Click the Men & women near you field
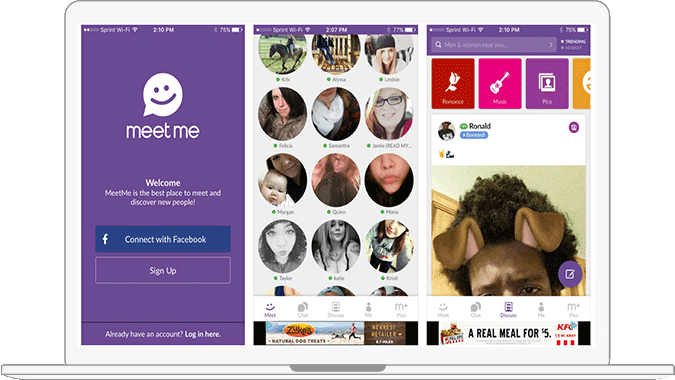Image resolution: width=675 pixels, height=380 pixels. (494, 45)
